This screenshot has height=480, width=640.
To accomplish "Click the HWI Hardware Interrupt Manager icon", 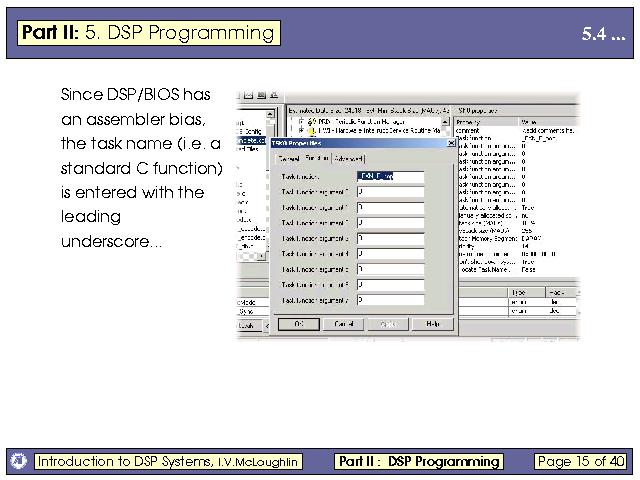I will coord(311,131).
